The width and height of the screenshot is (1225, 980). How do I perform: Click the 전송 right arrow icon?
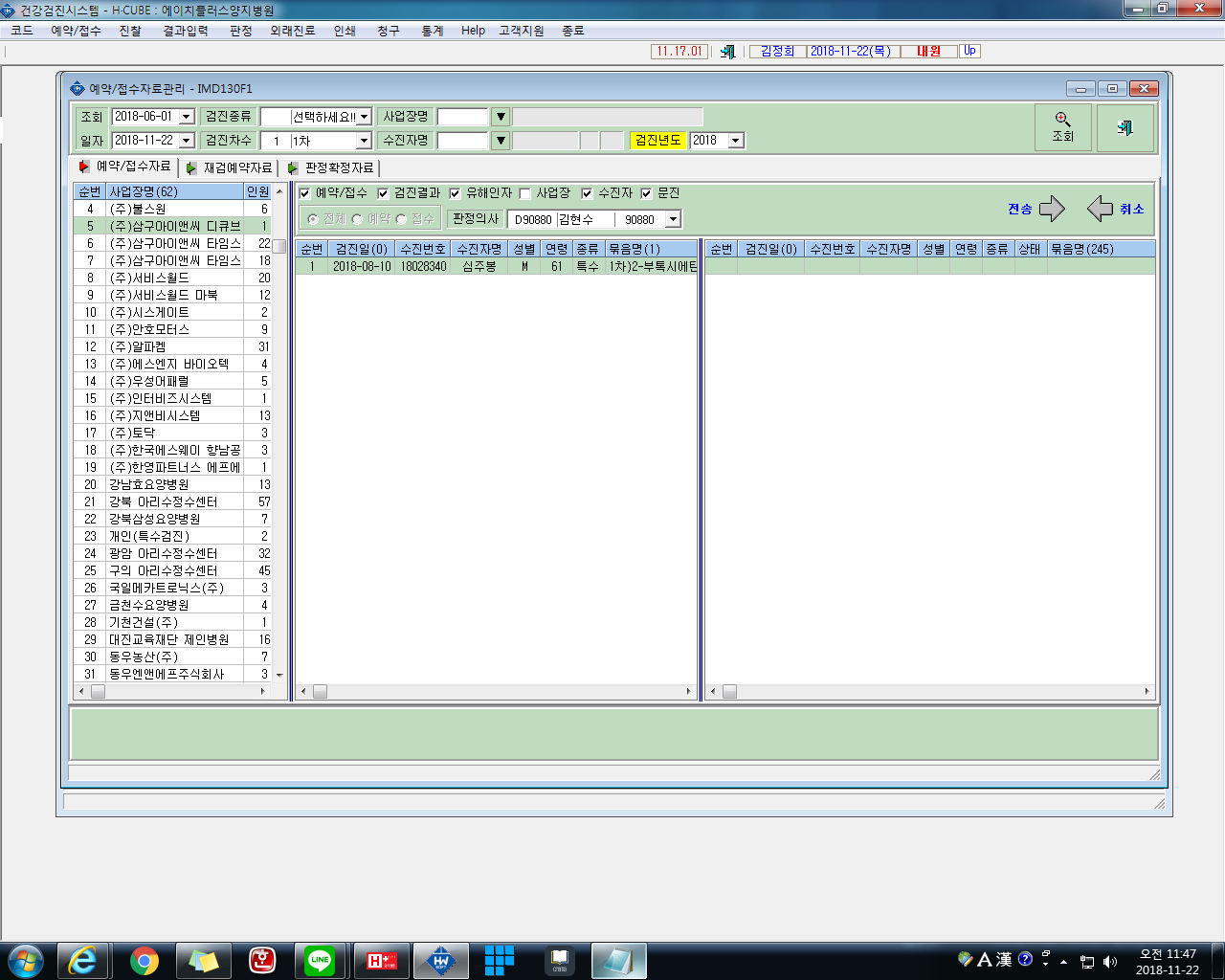click(x=1052, y=209)
